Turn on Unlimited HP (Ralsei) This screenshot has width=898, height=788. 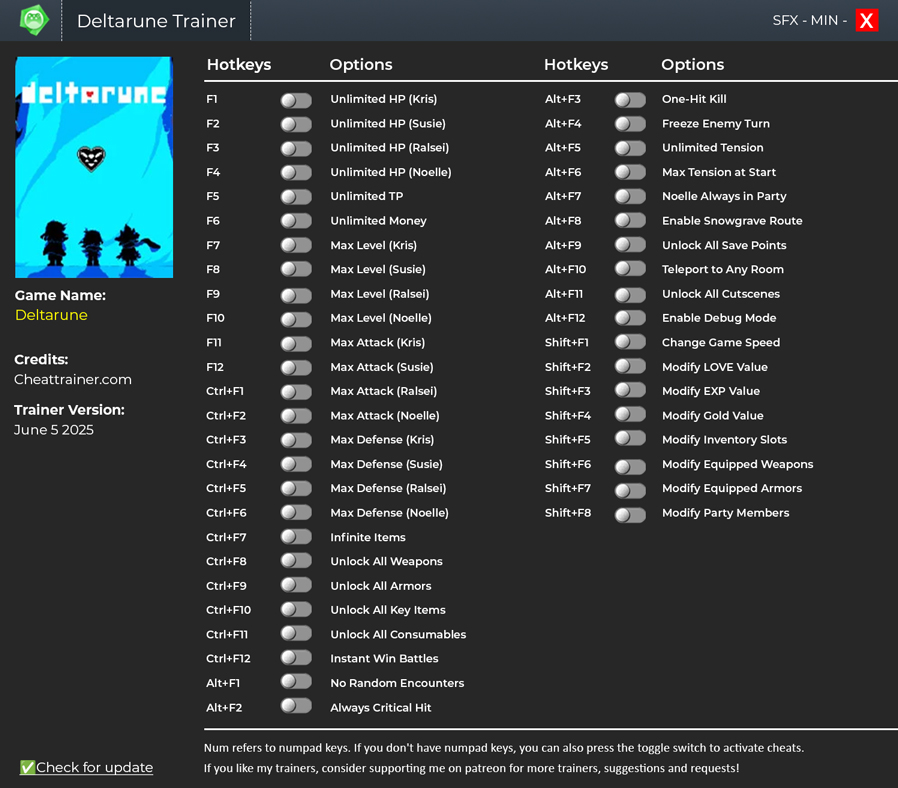[x=296, y=149]
